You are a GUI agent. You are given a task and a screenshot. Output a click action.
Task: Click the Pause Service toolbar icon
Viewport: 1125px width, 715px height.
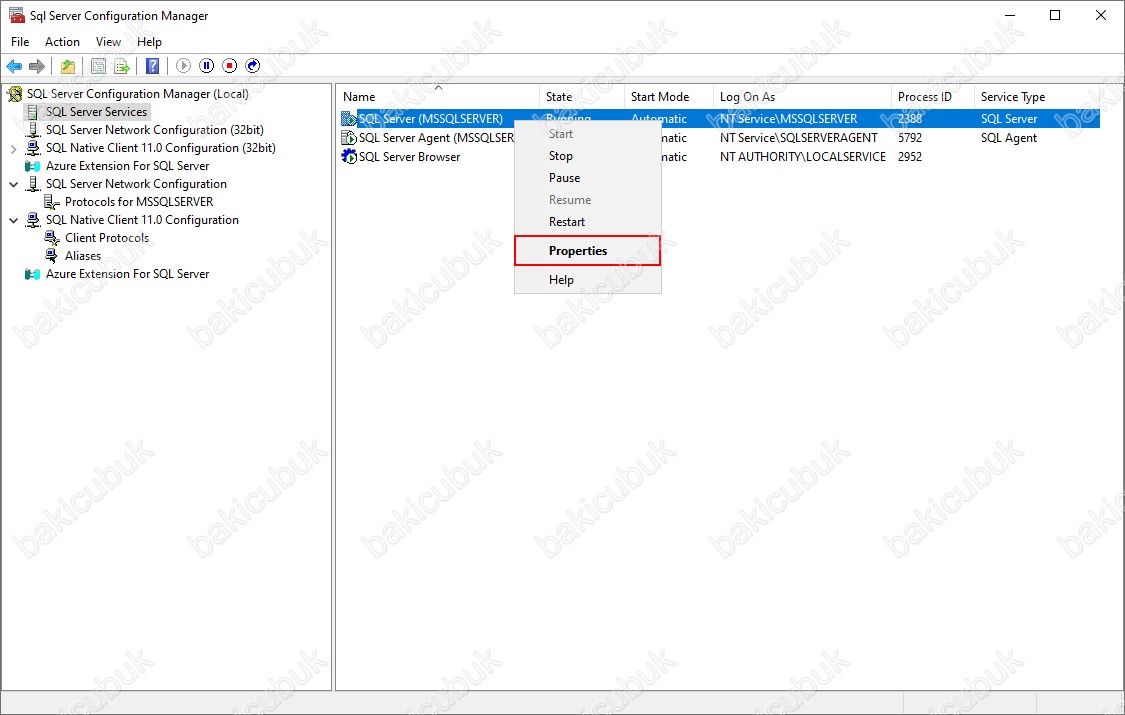click(207, 66)
